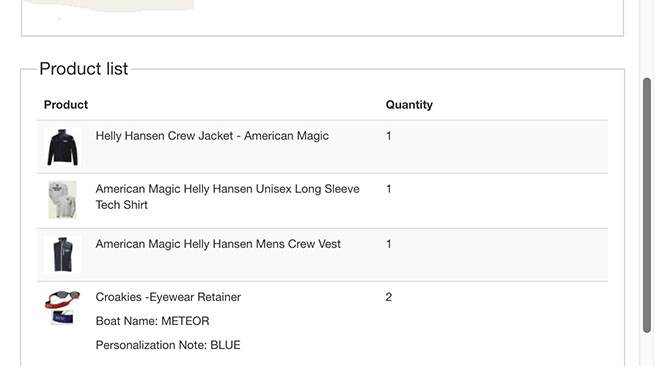Open Helly Hansen Crew Jacket - American Magic
This screenshot has height=371, width=657.
coord(212,136)
